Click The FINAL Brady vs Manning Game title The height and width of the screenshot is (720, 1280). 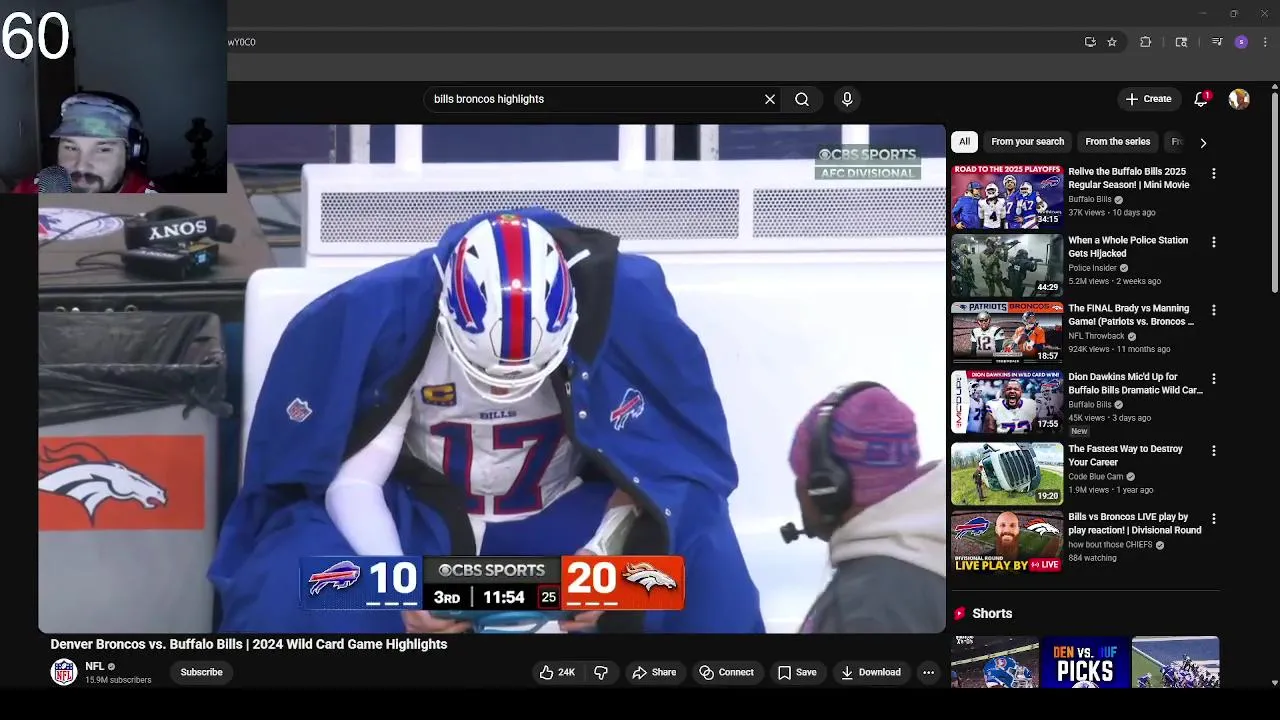(x=1131, y=315)
